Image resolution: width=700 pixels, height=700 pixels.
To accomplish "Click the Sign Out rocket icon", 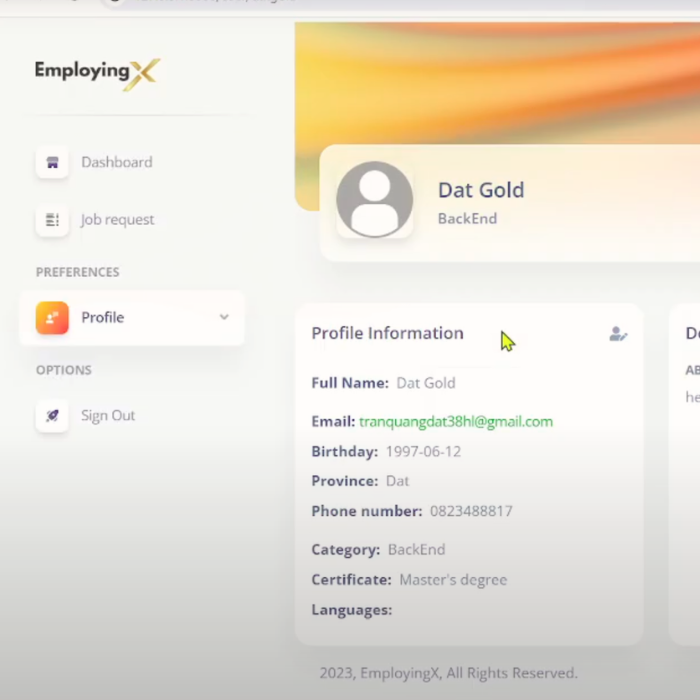I will [x=52, y=416].
